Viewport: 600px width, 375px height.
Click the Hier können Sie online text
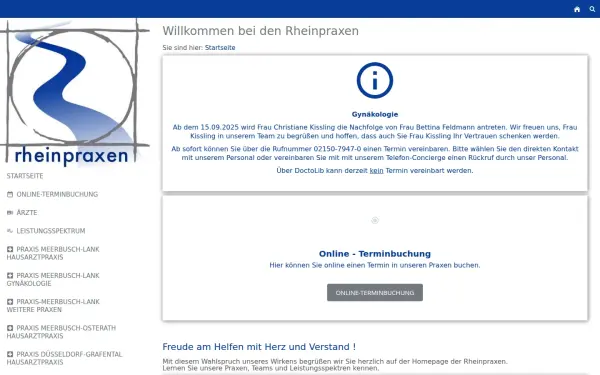click(x=375, y=265)
